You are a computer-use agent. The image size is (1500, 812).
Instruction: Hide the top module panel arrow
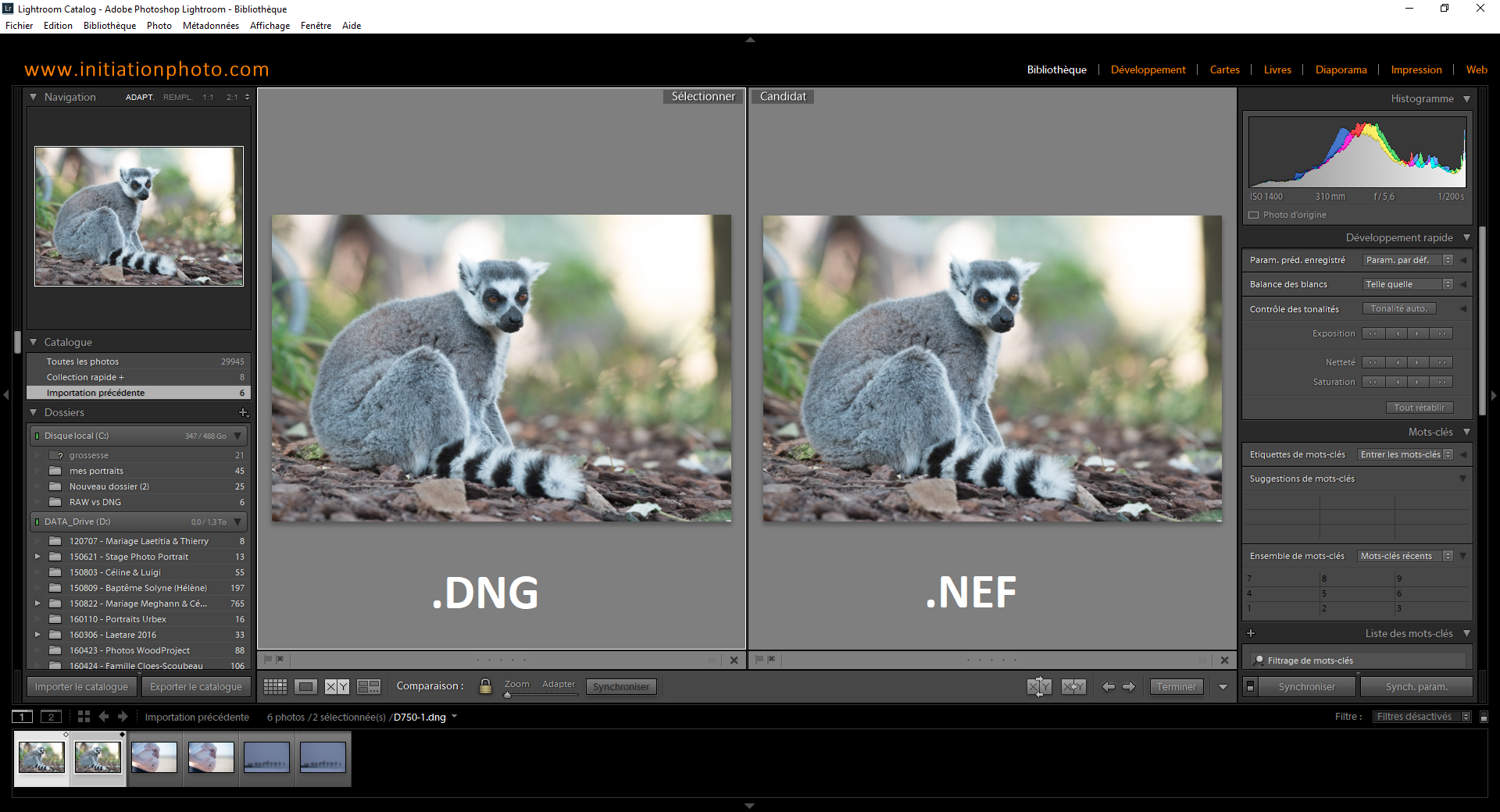coord(750,39)
